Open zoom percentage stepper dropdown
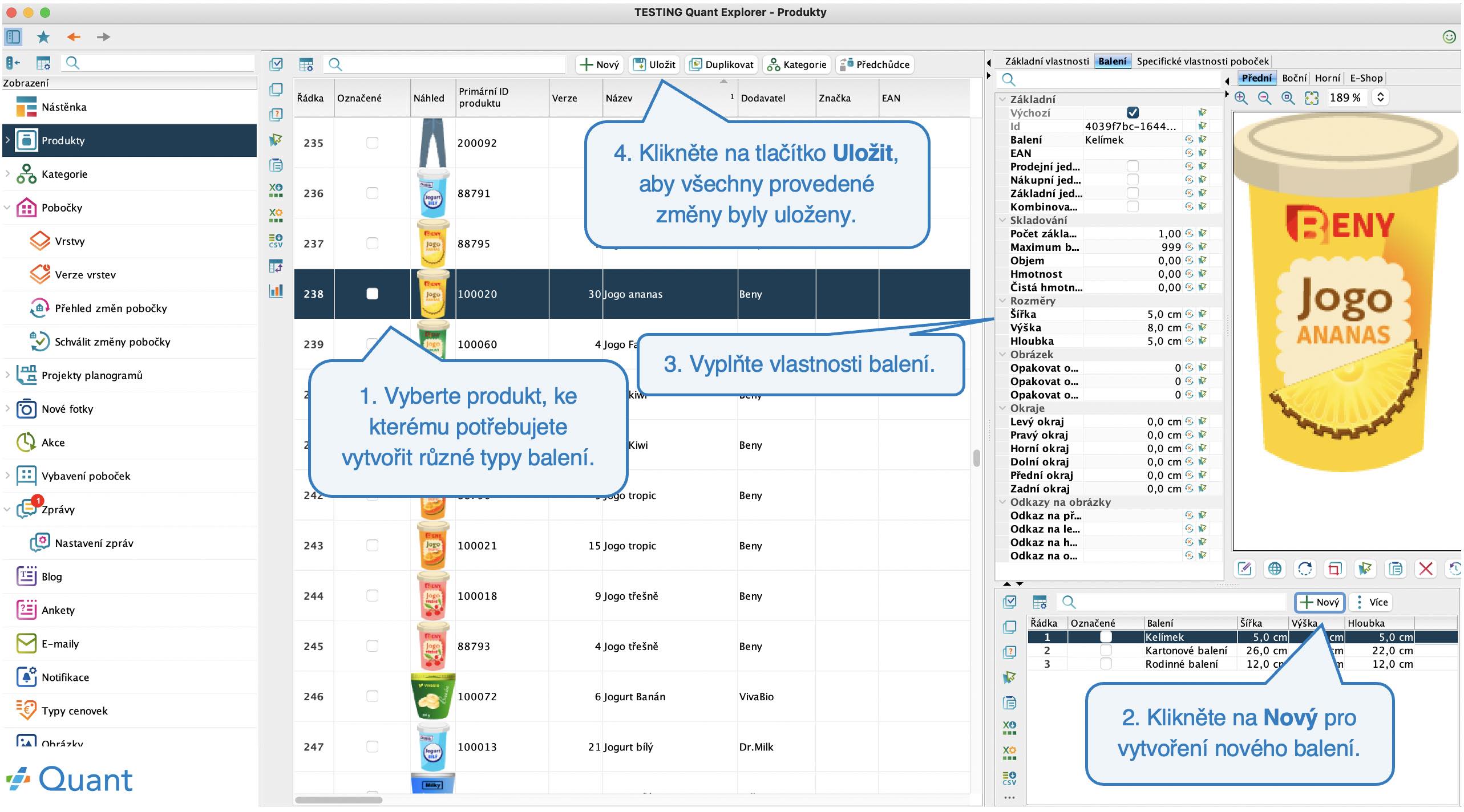Image resolution: width=1464 pixels, height=812 pixels. [1380, 98]
